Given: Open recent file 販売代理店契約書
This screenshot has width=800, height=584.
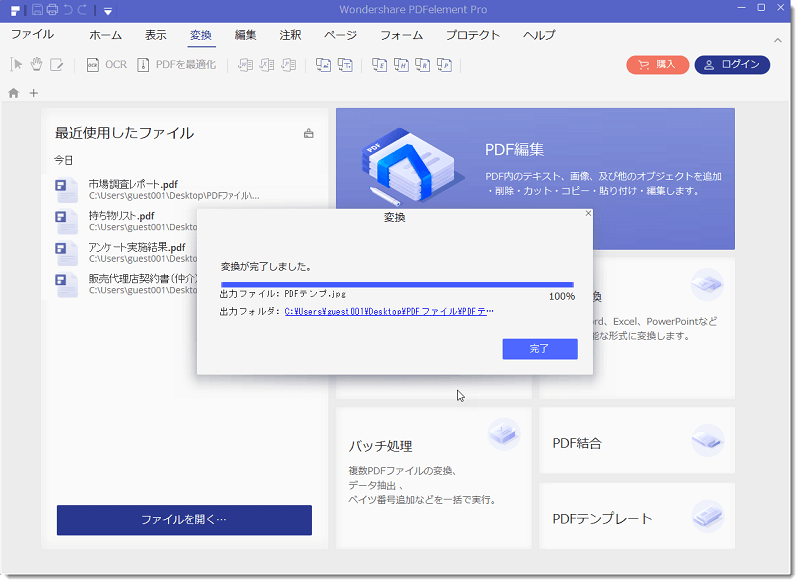Looking at the screenshot, I should tap(124, 284).
